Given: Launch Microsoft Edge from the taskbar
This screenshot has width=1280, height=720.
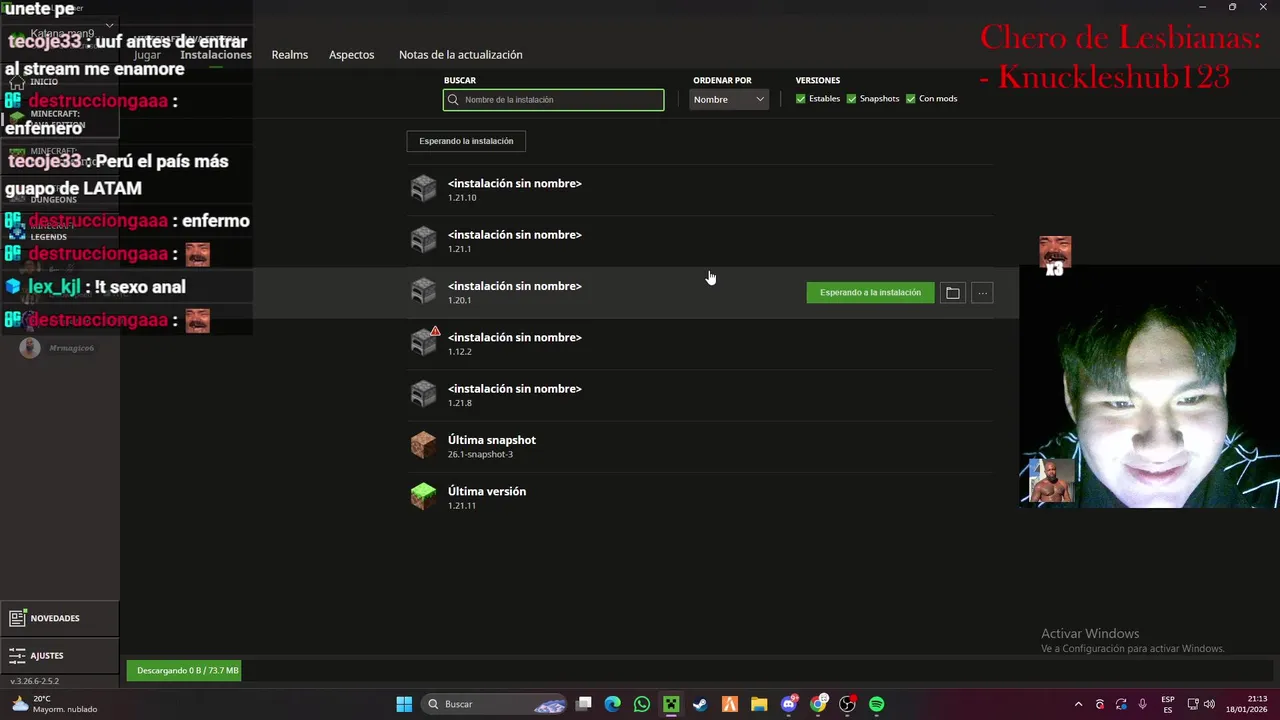Looking at the screenshot, I should click(x=613, y=704).
